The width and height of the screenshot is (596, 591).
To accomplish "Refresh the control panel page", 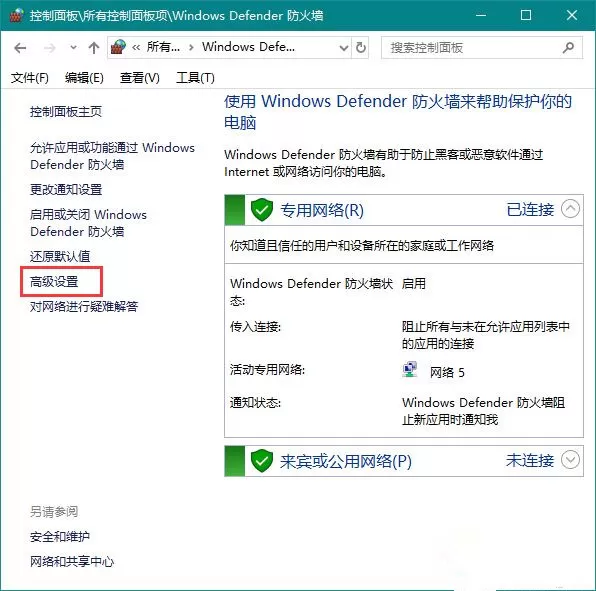I will pos(361,48).
